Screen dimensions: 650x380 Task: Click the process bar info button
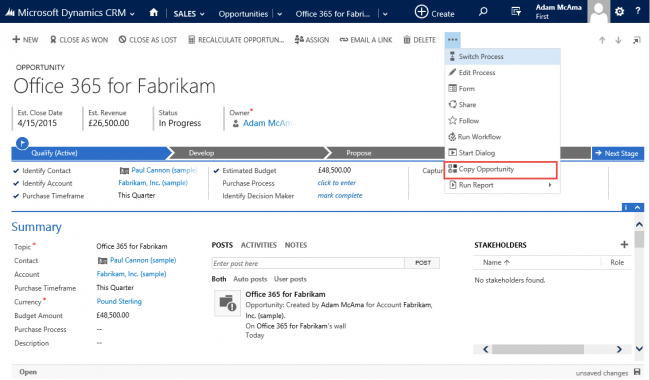coord(626,207)
